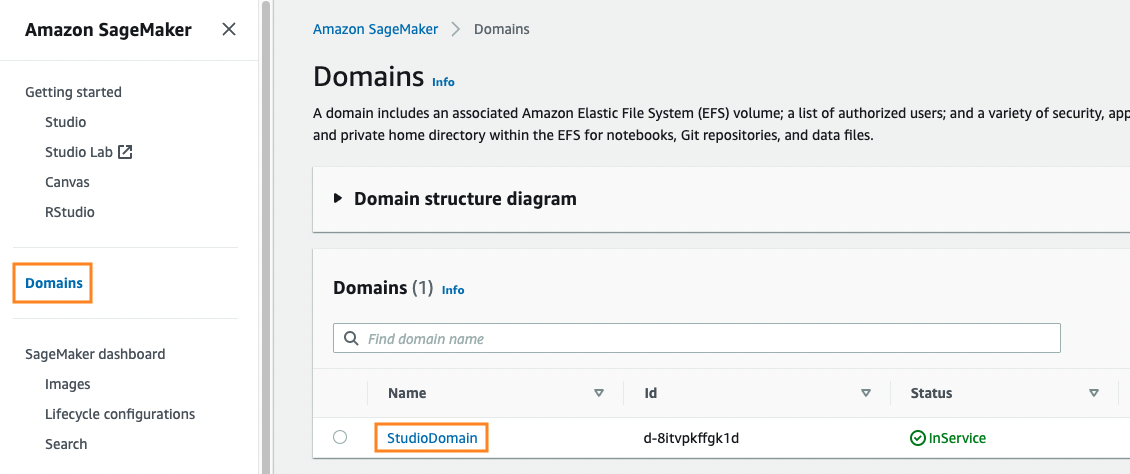
Task: Focus the Find domain name search field
Action: [x=697, y=338]
